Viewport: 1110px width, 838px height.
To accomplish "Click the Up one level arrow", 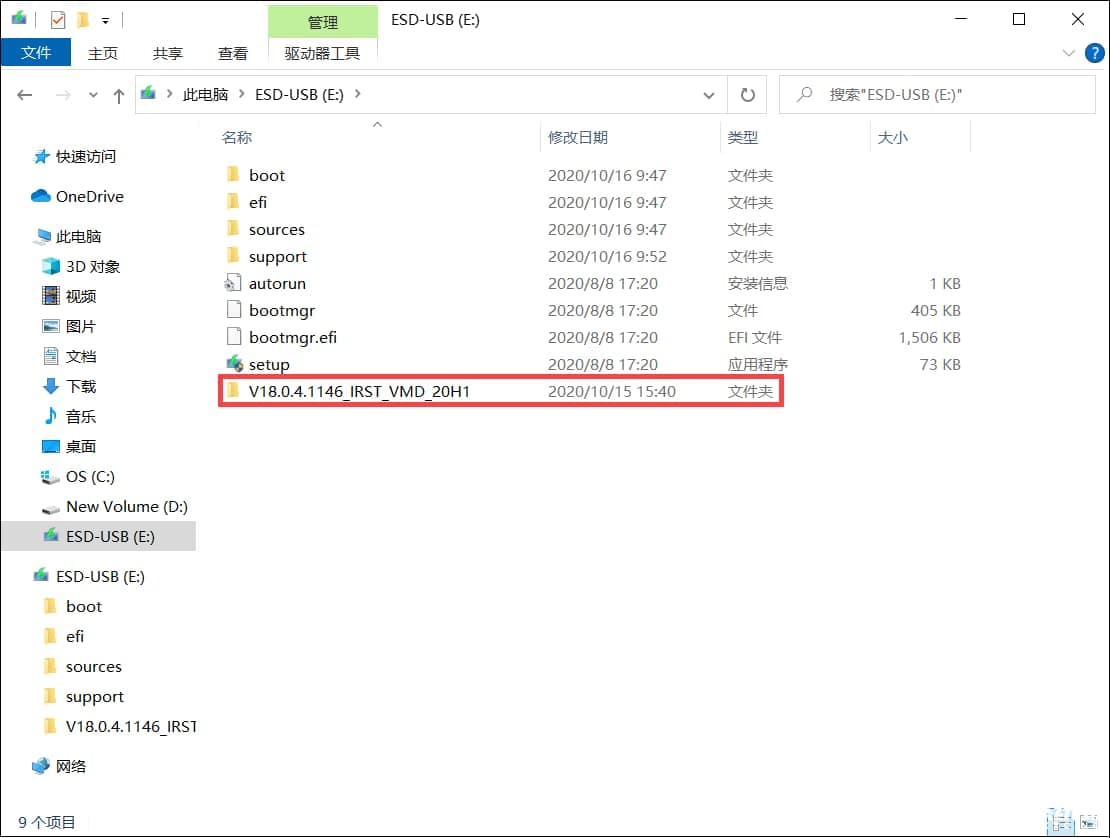I will 119,95.
